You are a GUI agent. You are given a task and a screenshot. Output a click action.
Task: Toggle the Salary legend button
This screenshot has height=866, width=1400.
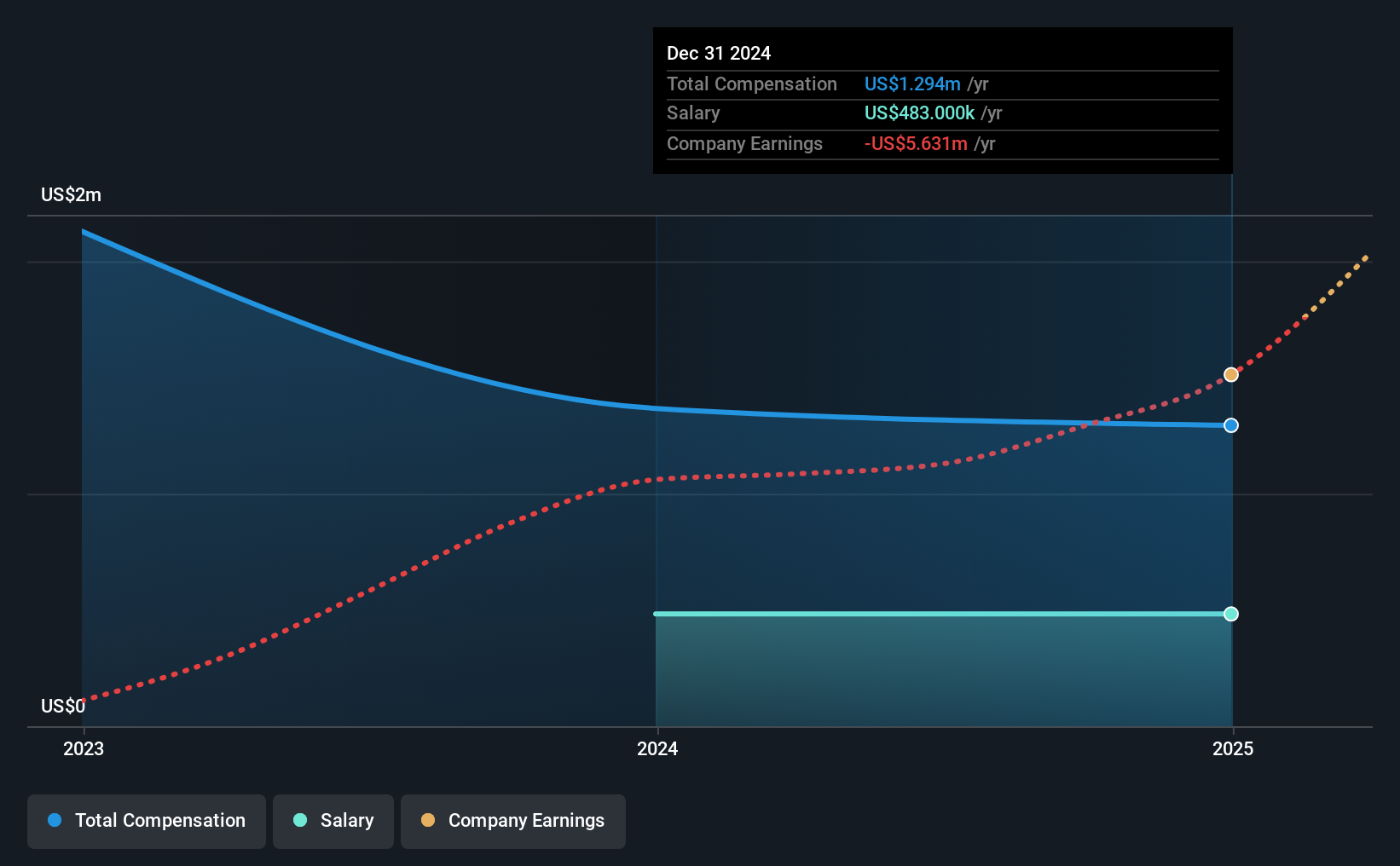(x=333, y=821)
